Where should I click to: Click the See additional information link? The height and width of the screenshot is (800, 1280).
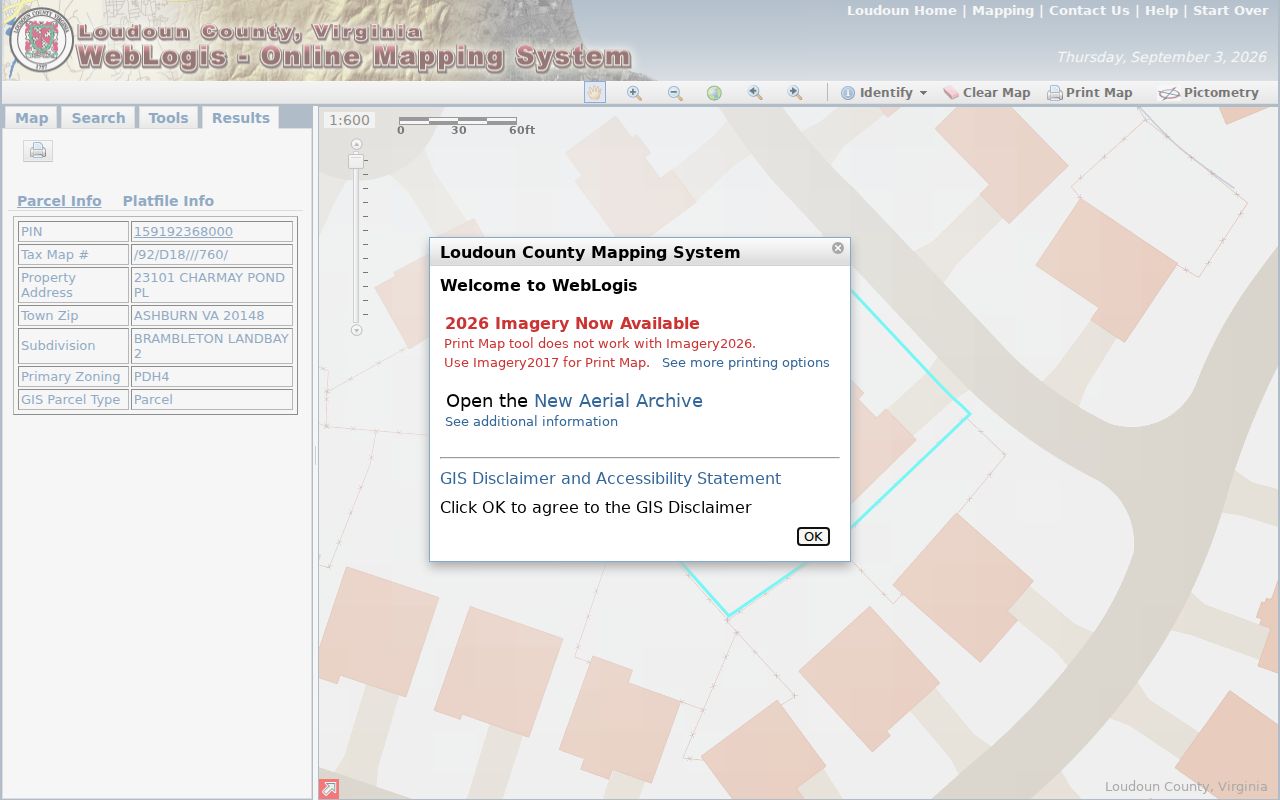(x=531, y=422)
